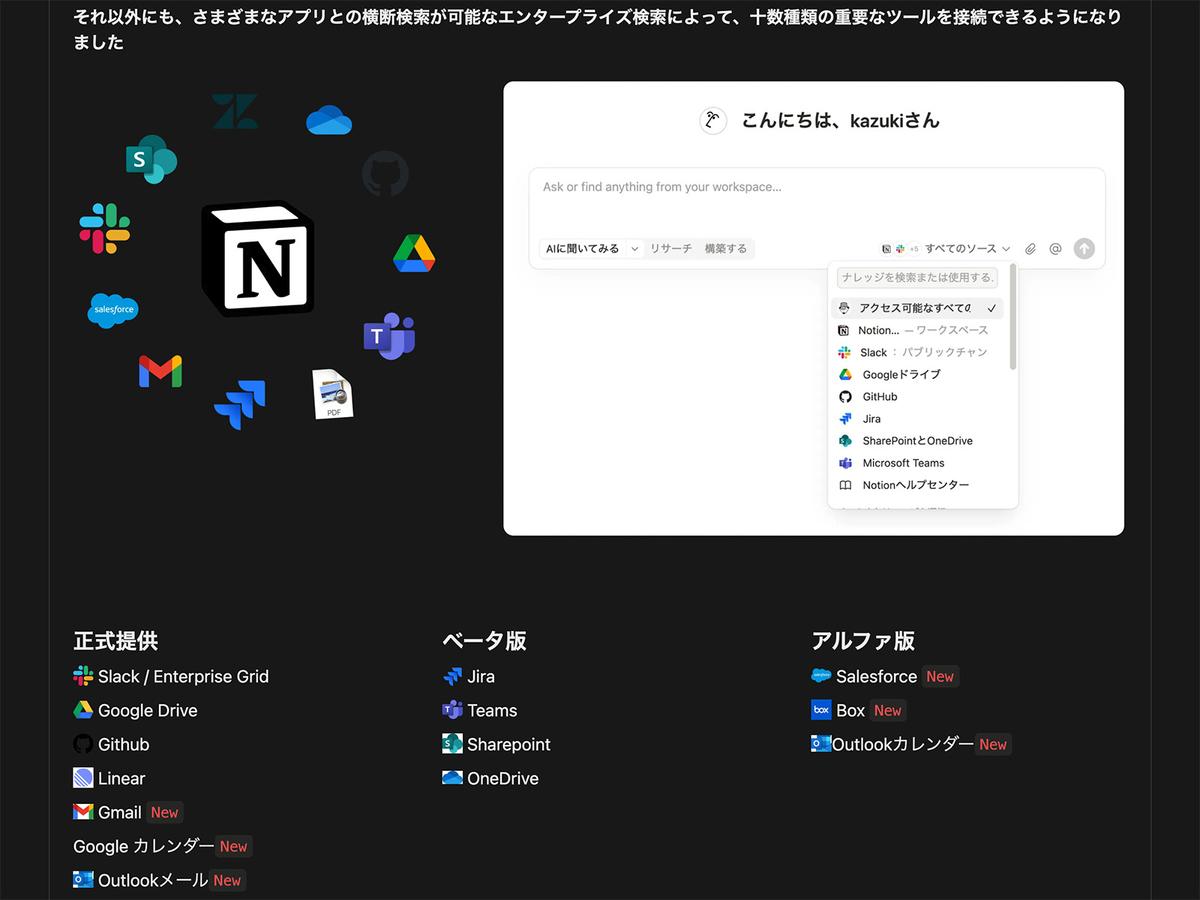Choose Googleドライブ in the source list
1200x900 pixels.
917,374
